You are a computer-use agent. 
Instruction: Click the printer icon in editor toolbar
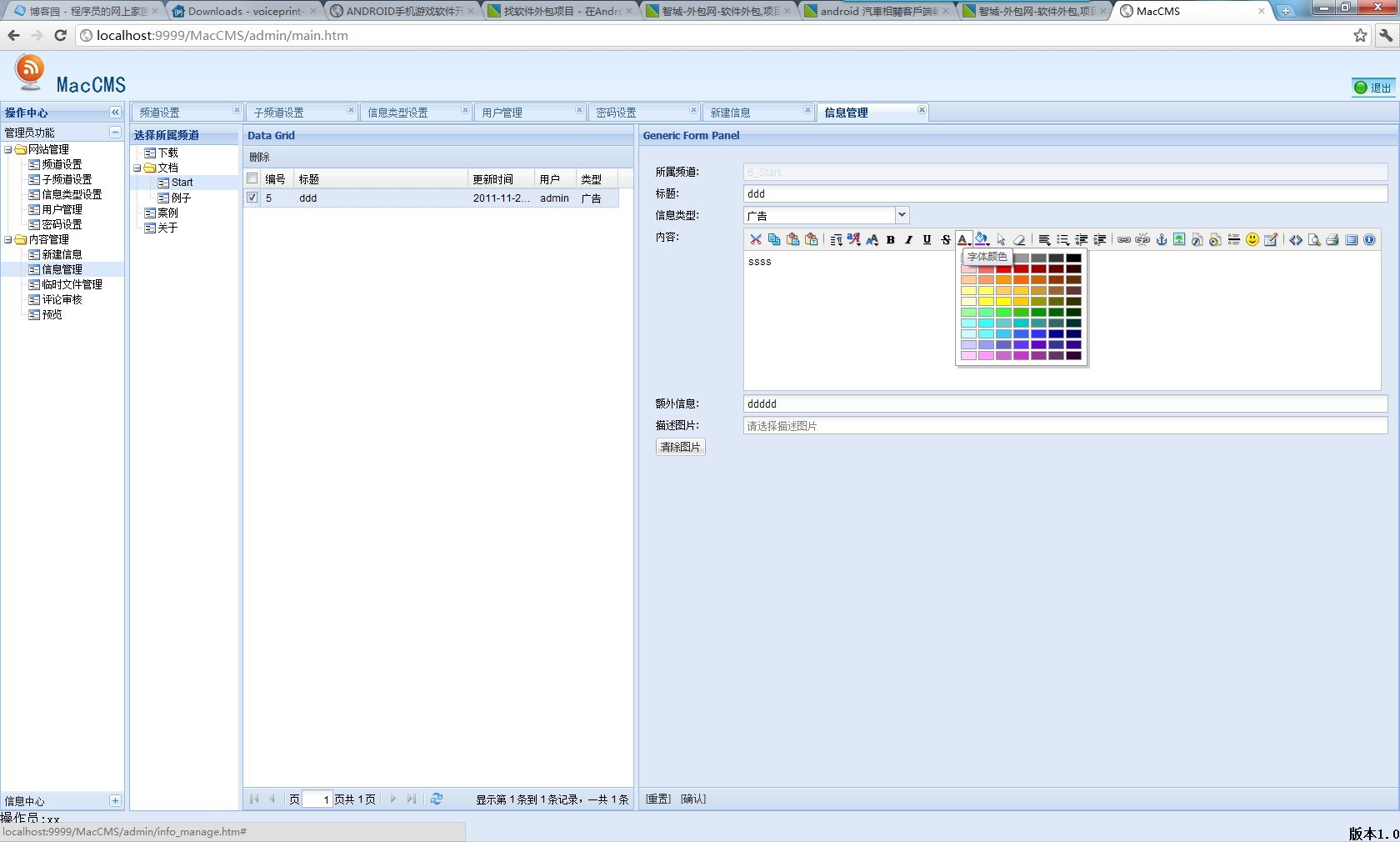[1332, 239]
